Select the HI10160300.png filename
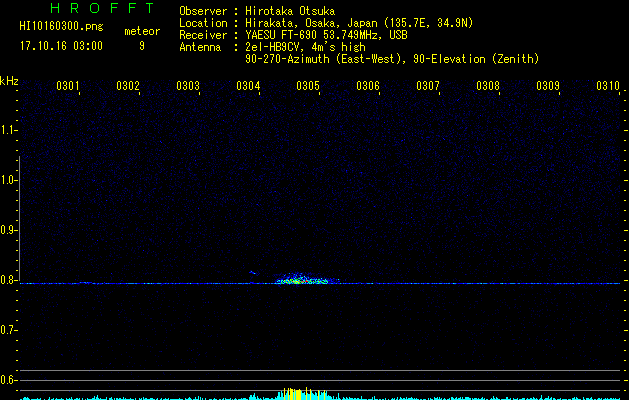The width and height of the screenshot is (629, 400). 61,26
